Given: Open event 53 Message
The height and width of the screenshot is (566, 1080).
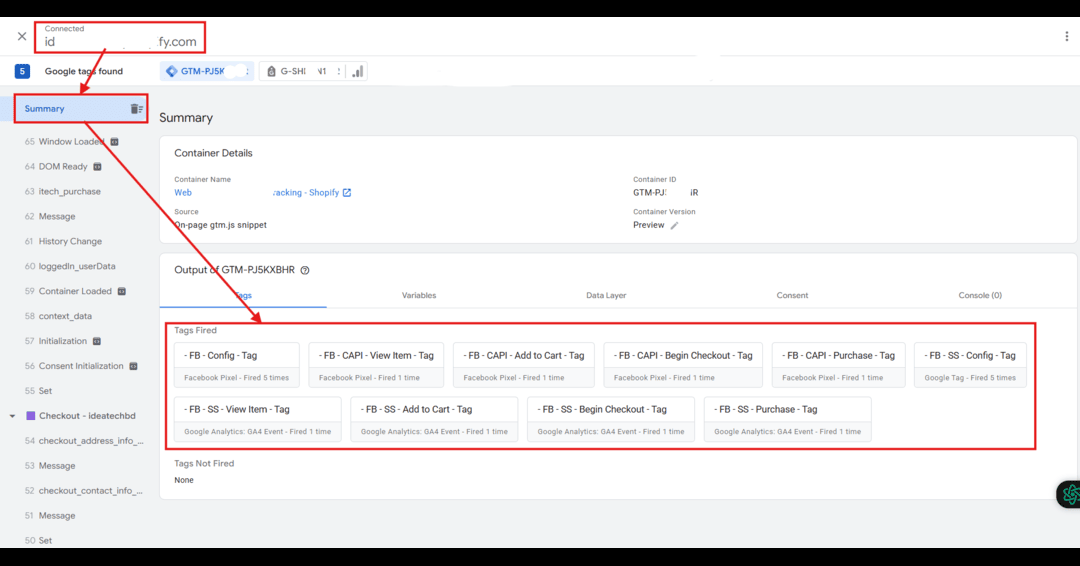Looking at the screenshot, I should (50, 465).
